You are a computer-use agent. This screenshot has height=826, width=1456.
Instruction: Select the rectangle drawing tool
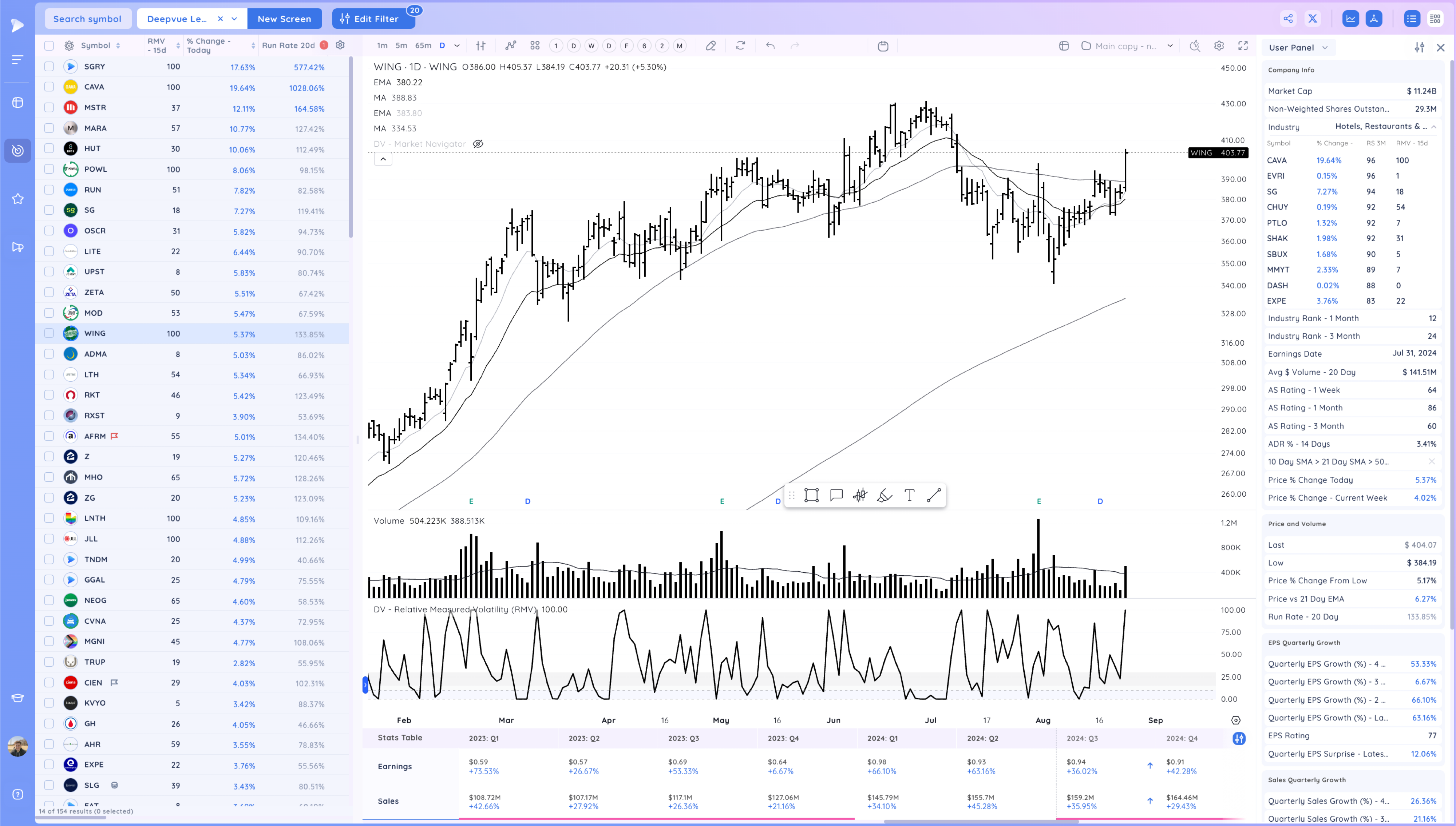[811, 495]
